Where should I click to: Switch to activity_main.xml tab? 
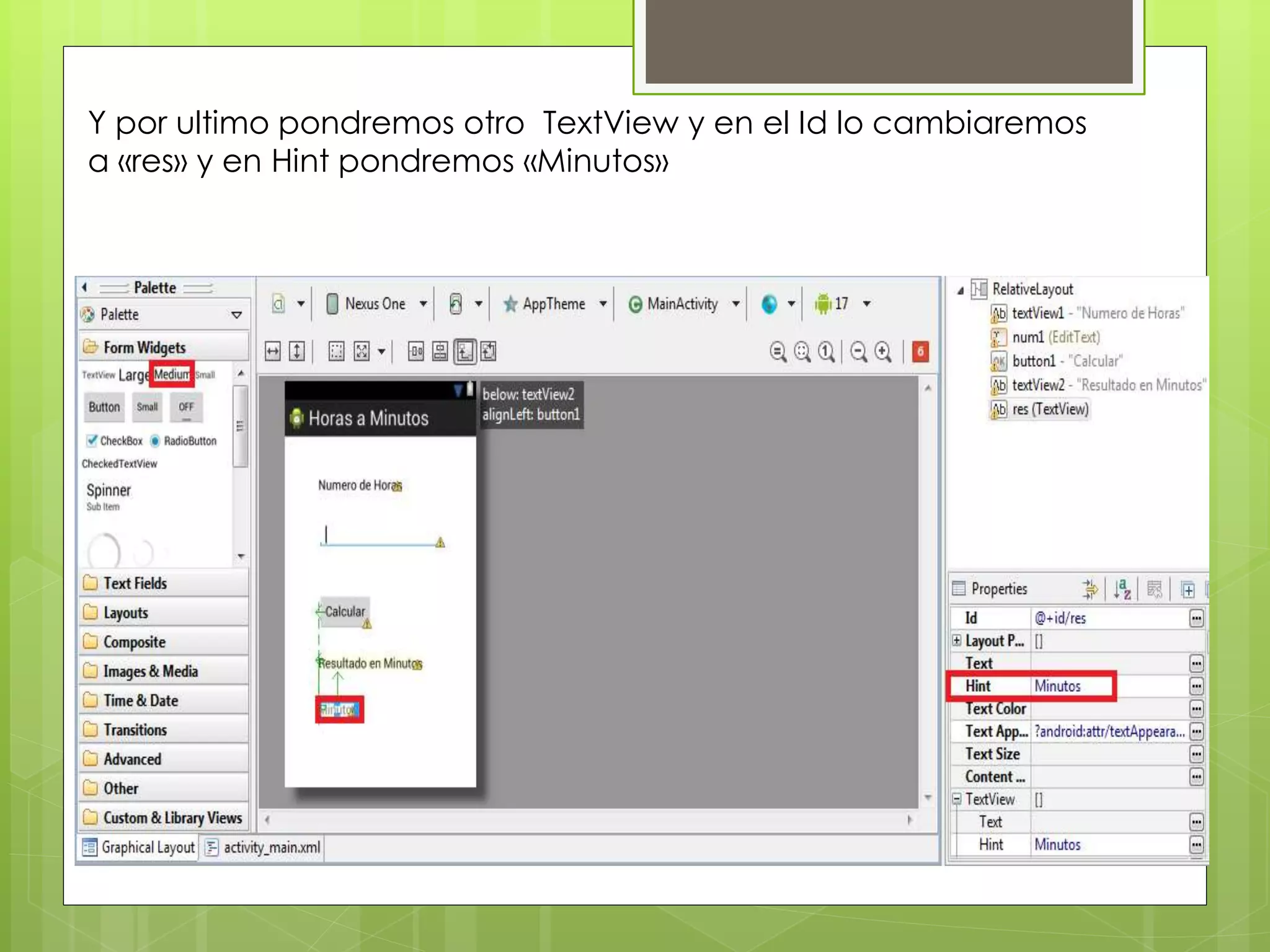263,847
